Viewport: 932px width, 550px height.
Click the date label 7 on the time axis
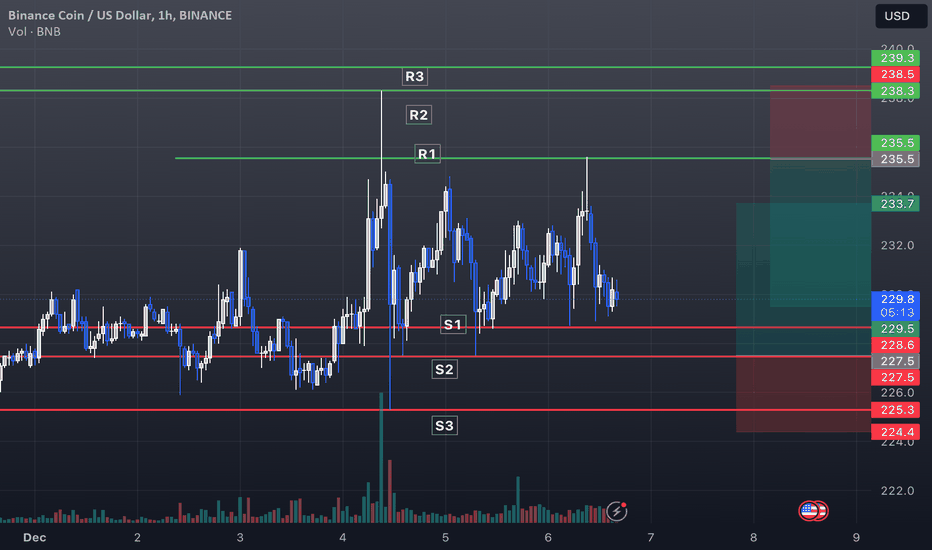(650, 538)
